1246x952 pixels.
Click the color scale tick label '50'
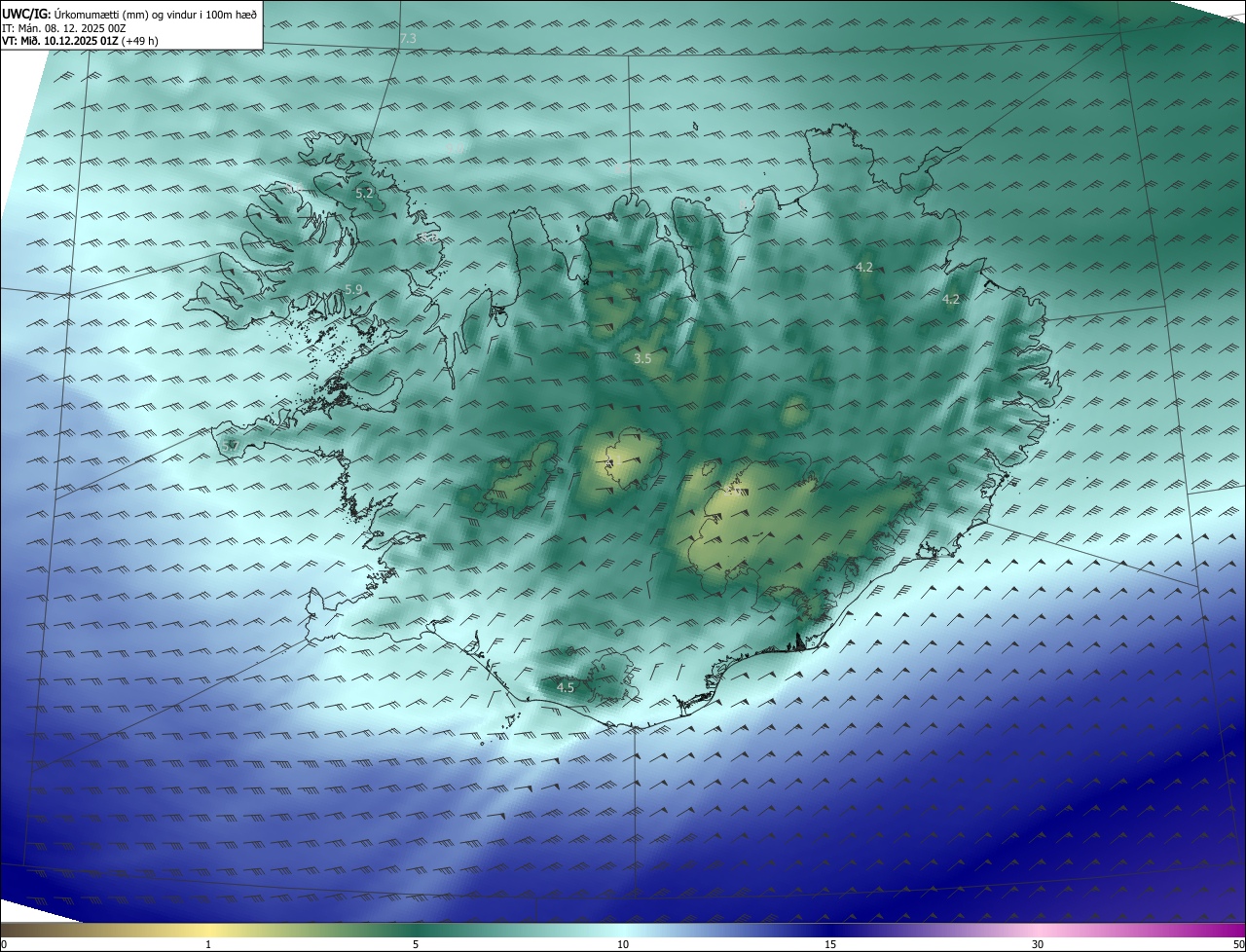point(1238,944)
